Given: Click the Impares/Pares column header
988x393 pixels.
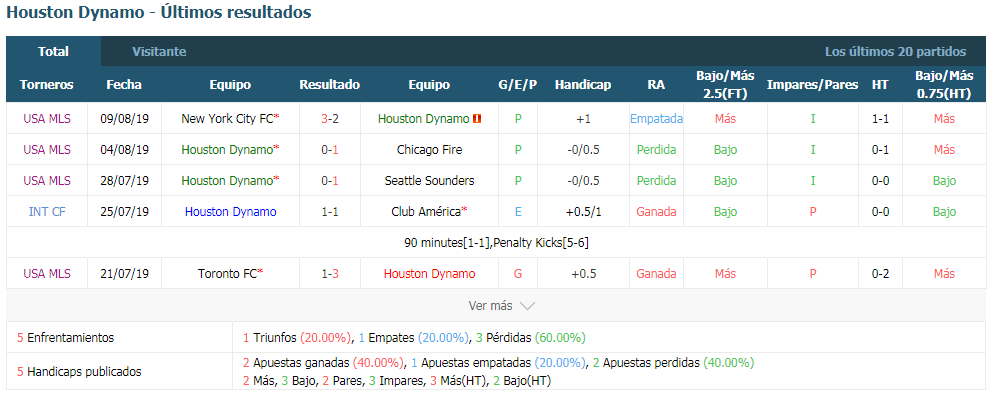Looking at the screenshot, I should 812,85.
